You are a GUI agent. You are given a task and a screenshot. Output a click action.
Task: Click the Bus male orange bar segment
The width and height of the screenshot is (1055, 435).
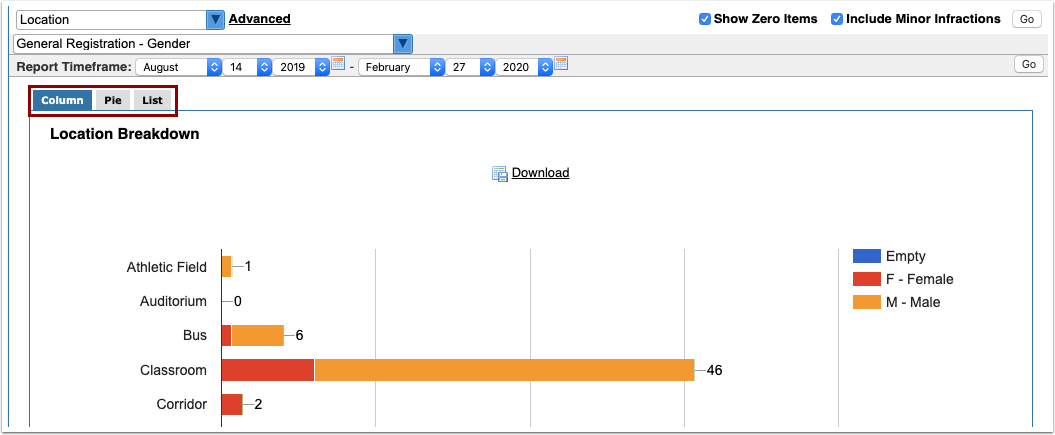[258, 335]
